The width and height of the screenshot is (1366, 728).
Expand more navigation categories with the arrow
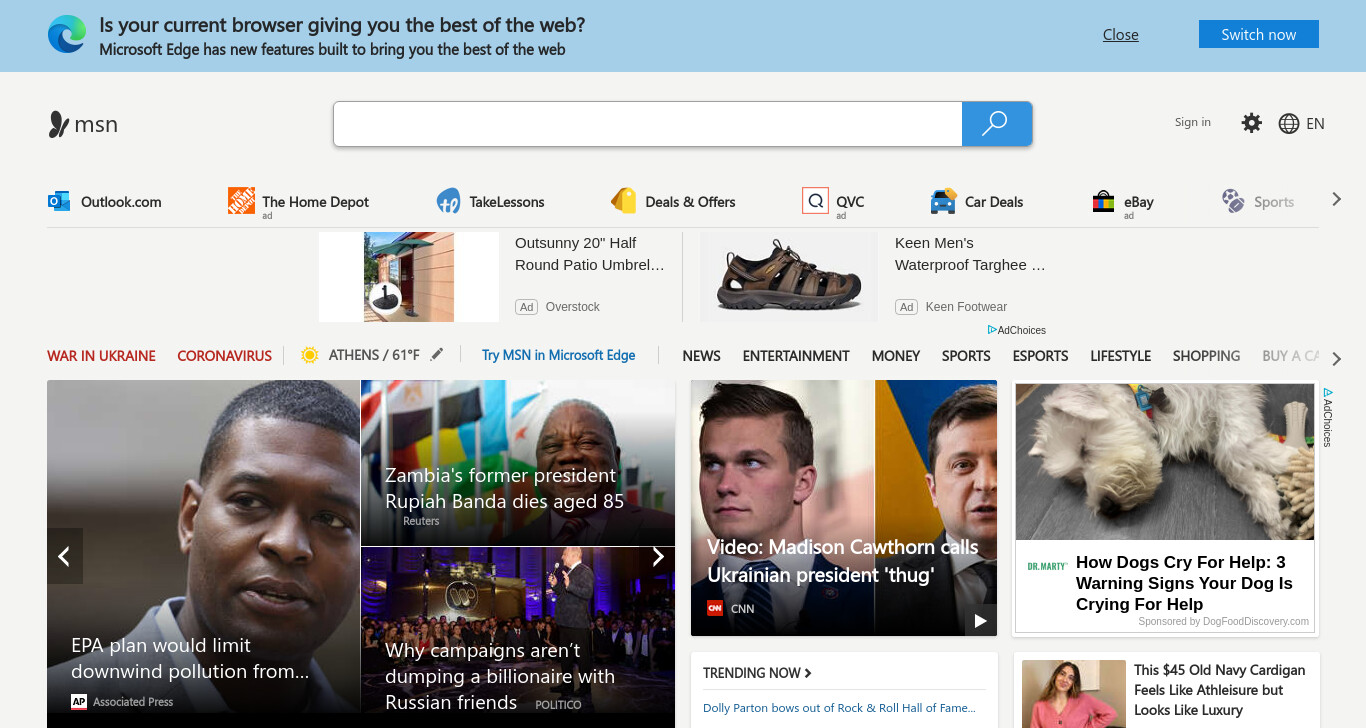(x=1336, y=358)
